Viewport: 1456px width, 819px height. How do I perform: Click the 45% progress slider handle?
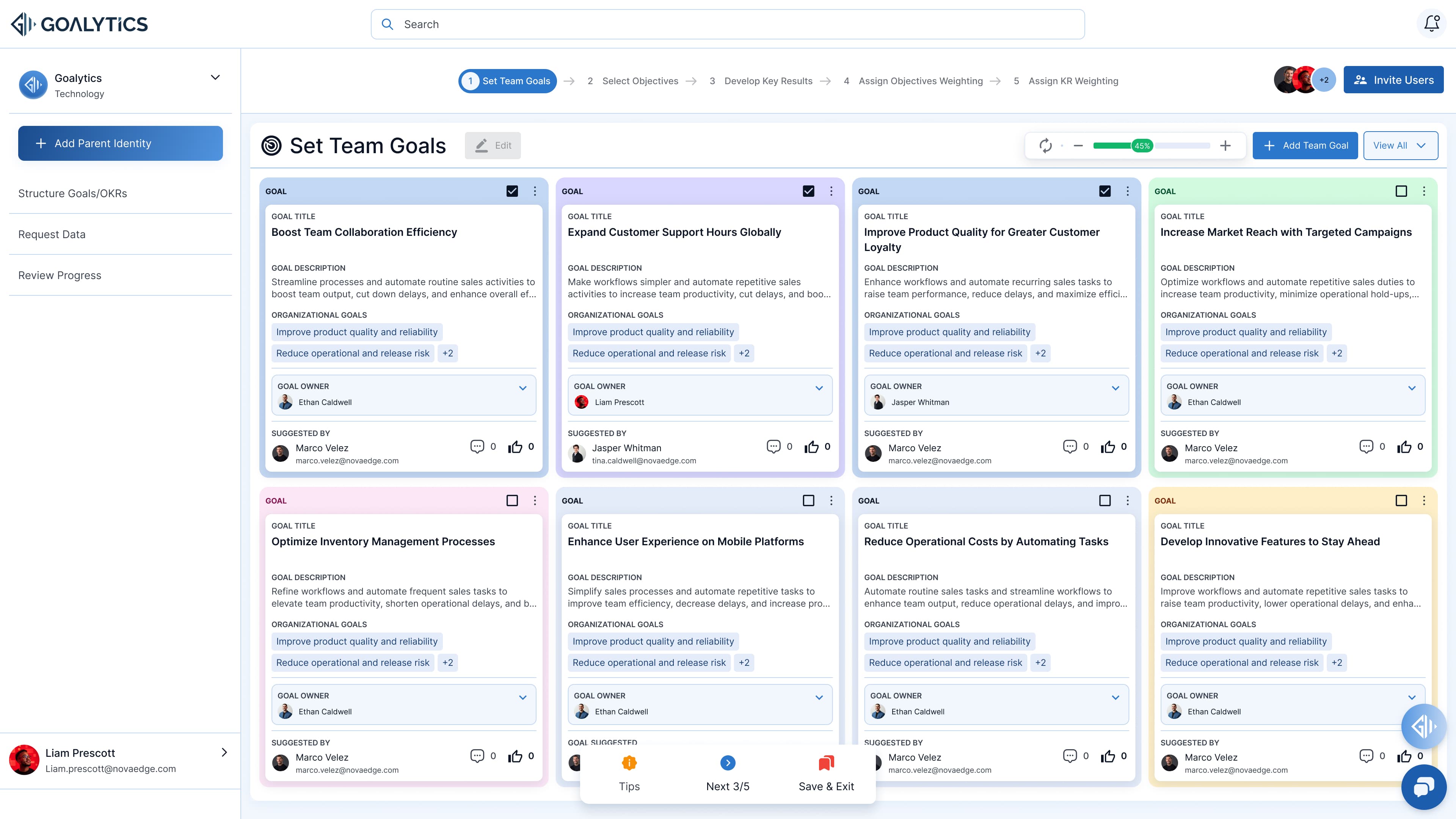click(1142, 146)
